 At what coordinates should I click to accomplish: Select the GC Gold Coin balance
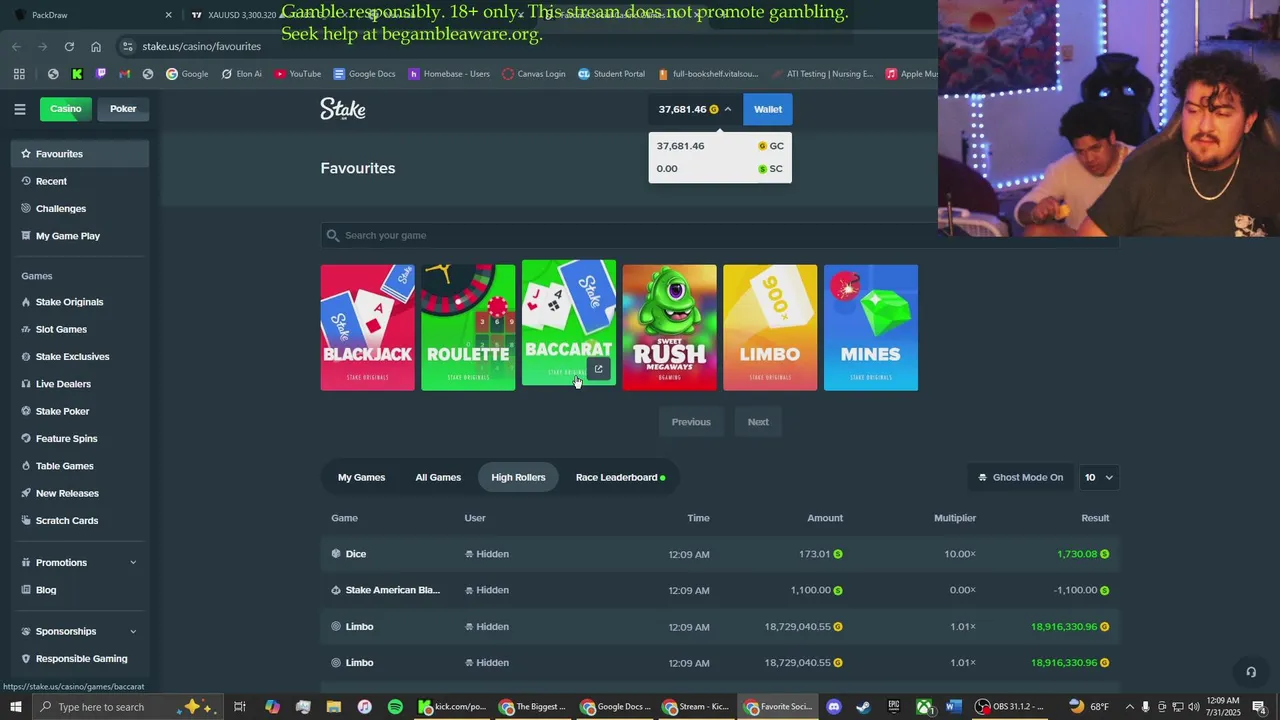pyautogui.click(x=720, y=146)
